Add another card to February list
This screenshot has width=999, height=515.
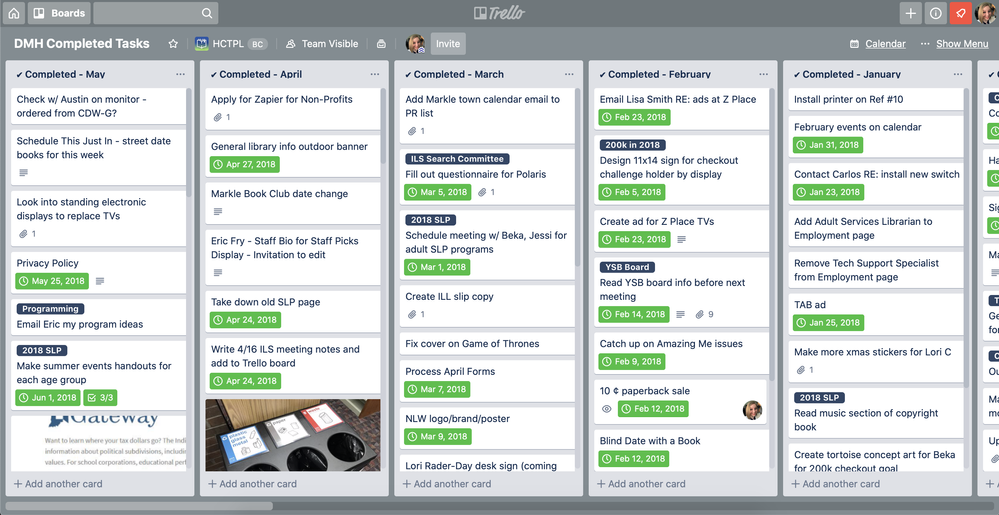(641, 484)
